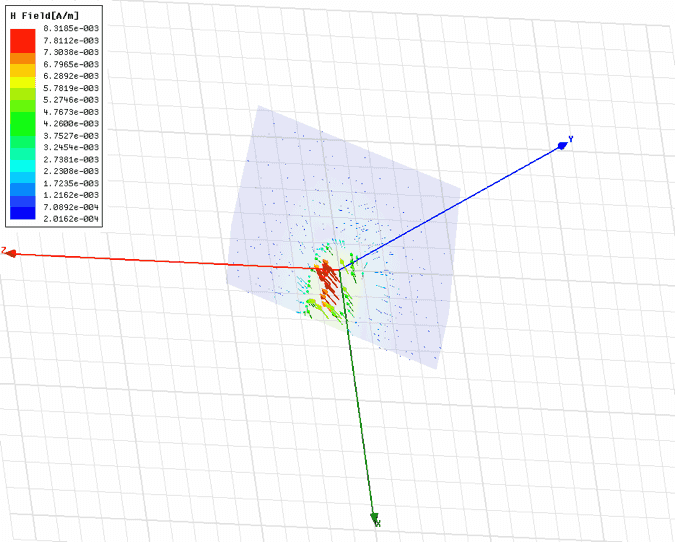Viewport: 675px width, 542px height.
Task: Pick the red band in the legend
Action: [x=22, y=41]
